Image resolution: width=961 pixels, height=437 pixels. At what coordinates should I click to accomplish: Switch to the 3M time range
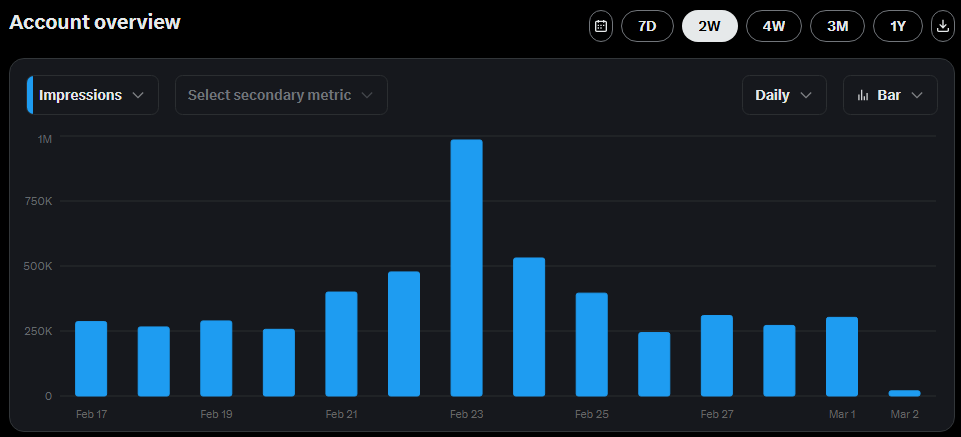(x=837, y=26)
